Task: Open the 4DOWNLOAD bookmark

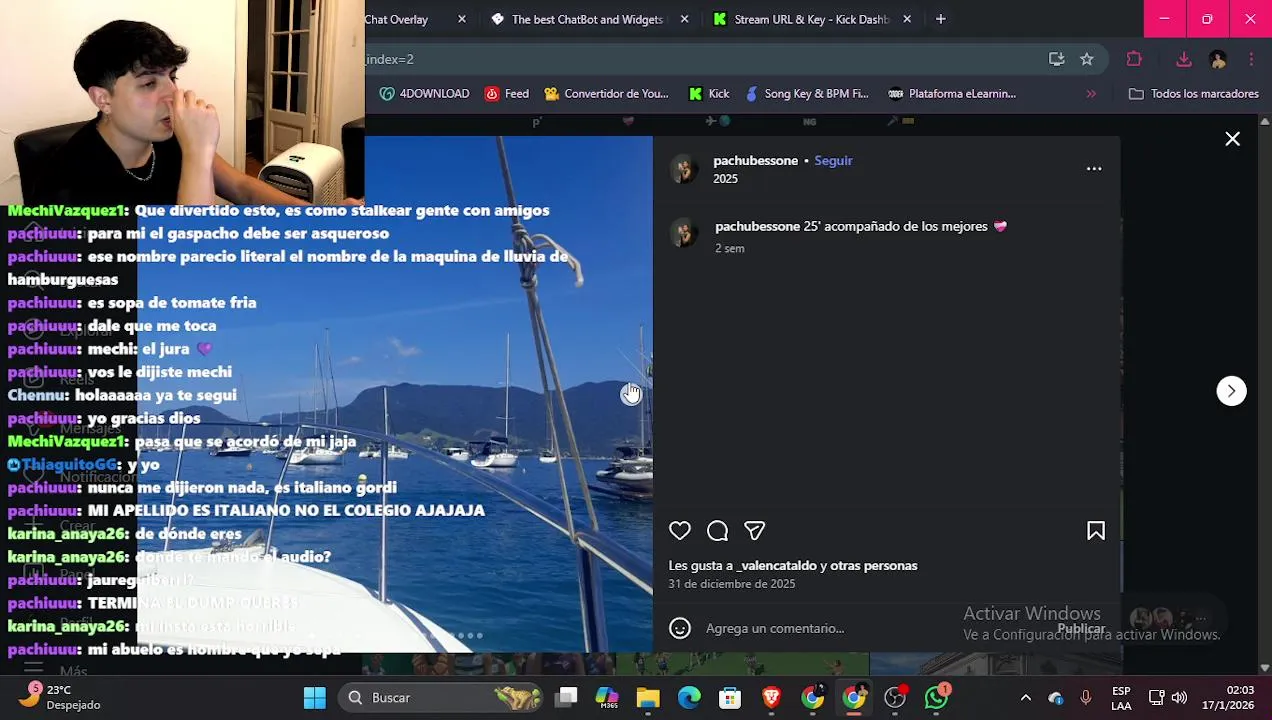Action: (424, 94)
